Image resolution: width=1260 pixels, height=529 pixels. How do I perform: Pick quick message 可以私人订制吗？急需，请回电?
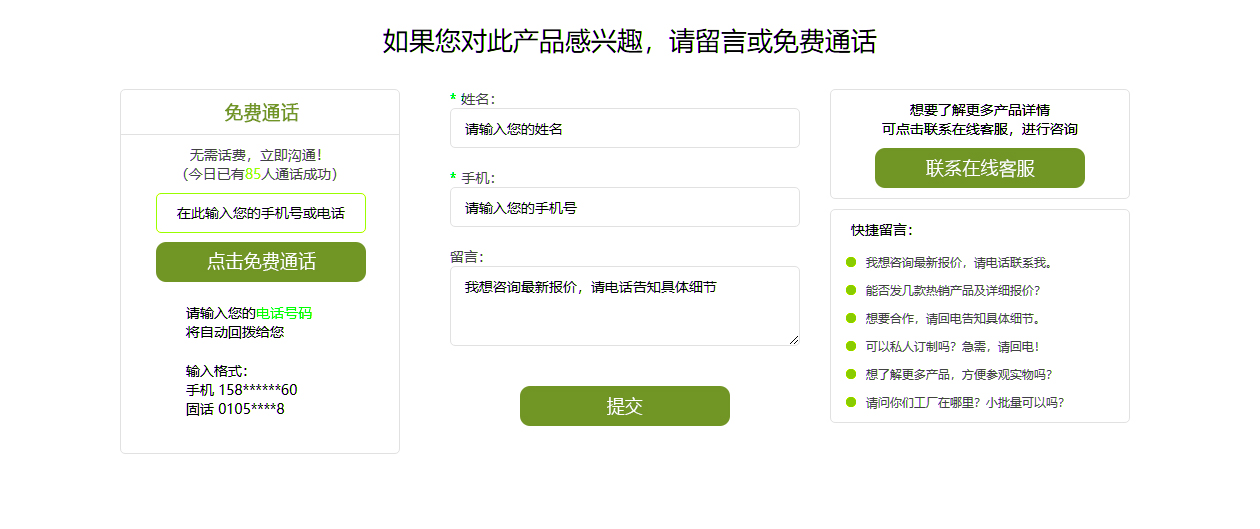click(952, 347)
